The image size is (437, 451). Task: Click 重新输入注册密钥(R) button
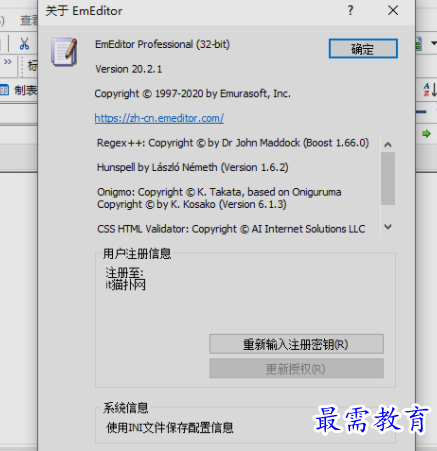click(296, 344)
